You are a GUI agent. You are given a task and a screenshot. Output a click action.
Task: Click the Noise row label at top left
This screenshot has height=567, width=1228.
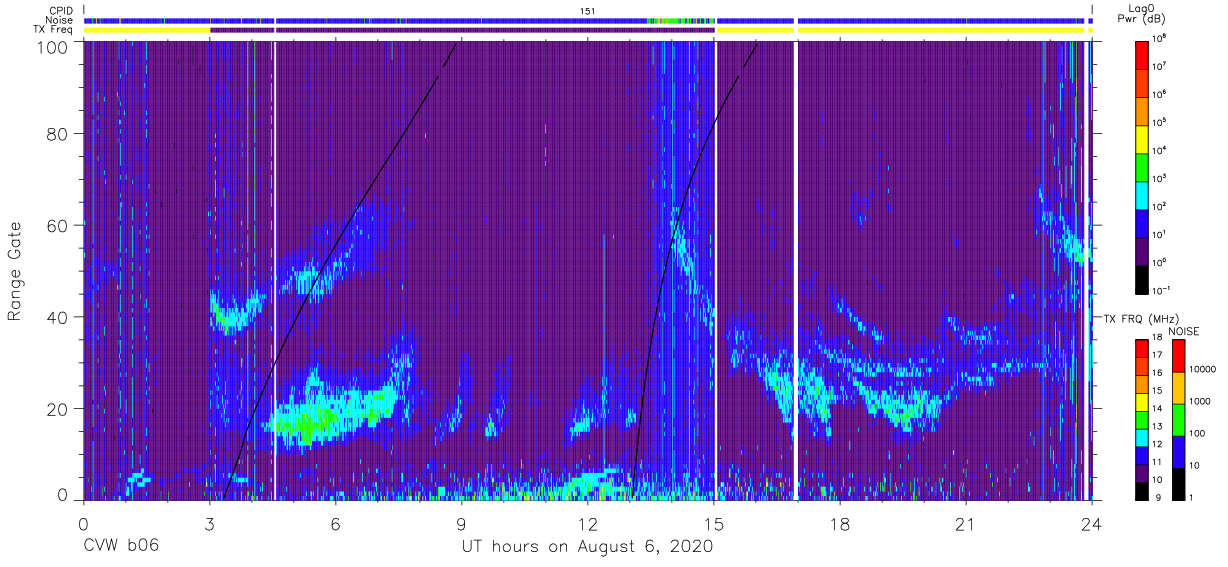tap(60, 20)
